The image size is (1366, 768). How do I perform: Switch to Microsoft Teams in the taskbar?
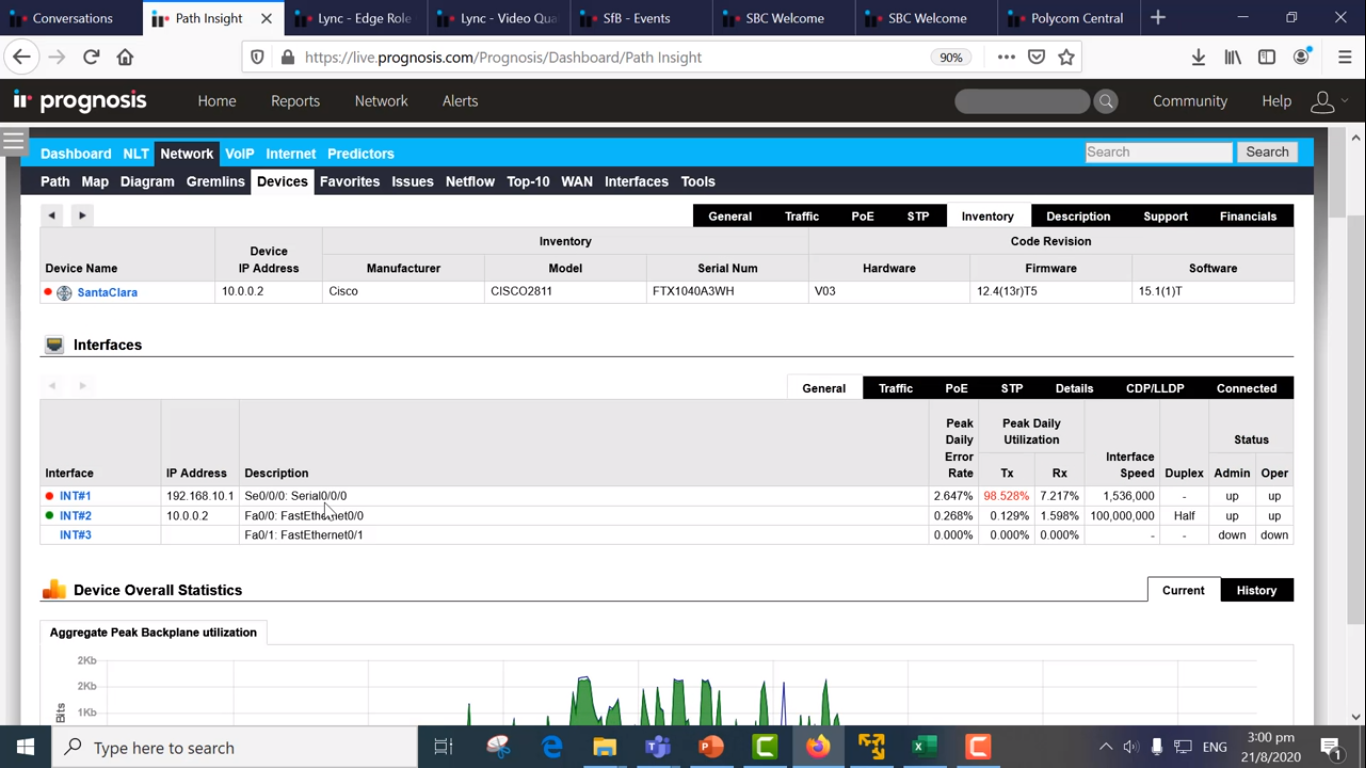click(x=657, y=747)
